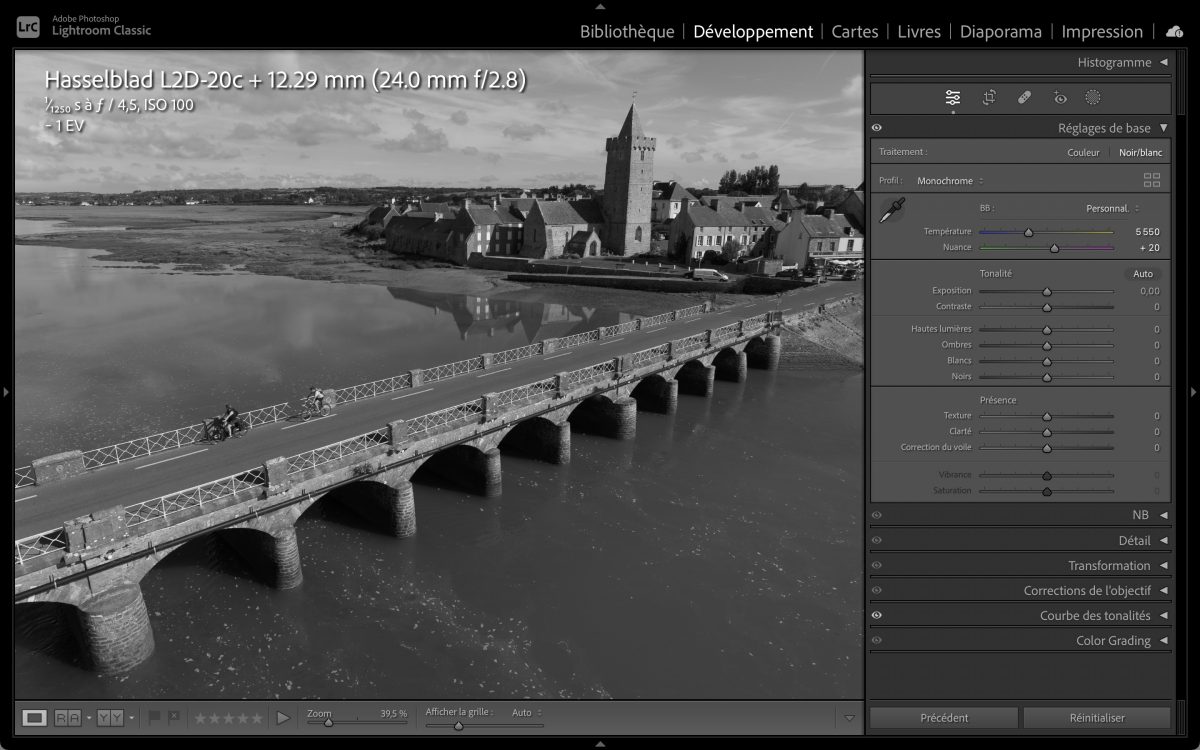Click the Réinitialiser button
The width and height of the screenshot is (1200, 750).
pyautogui.click(x=1097, y=717)
